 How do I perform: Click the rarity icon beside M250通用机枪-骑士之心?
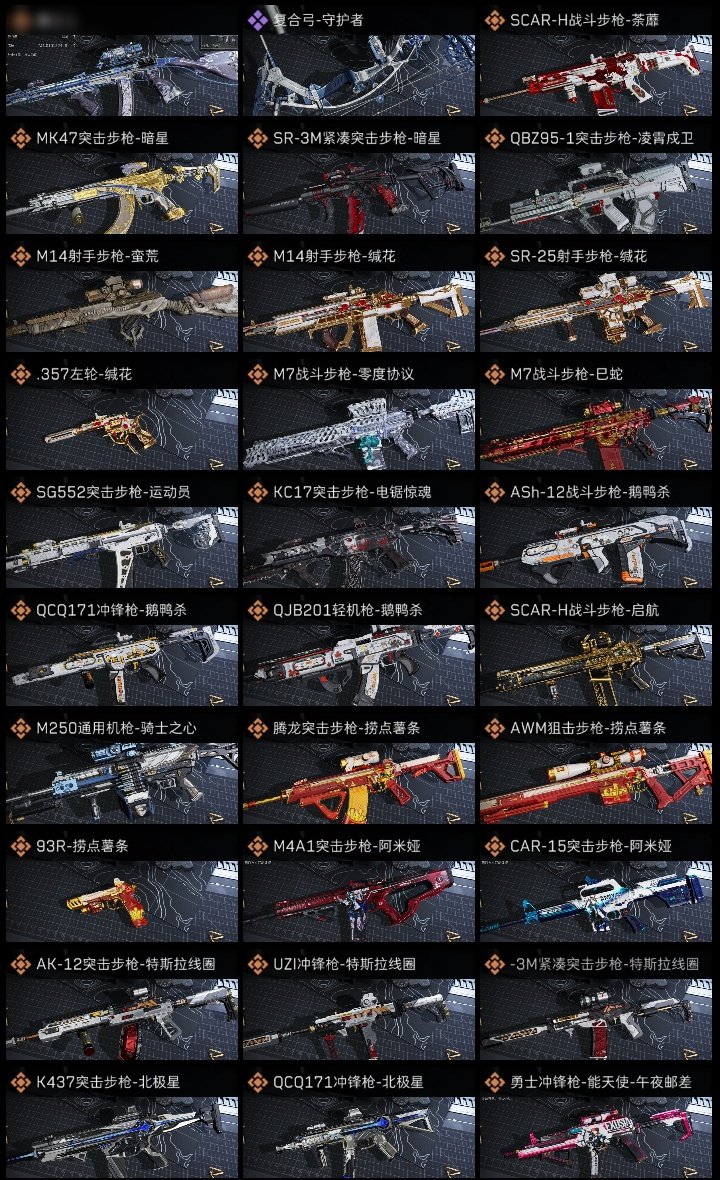[x=20, y=728]
